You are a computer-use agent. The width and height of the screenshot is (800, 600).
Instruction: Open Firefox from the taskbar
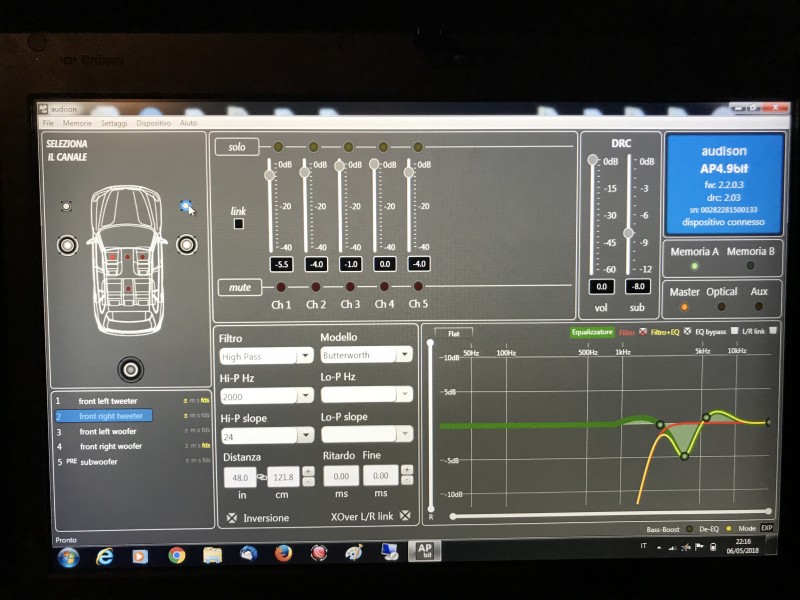pyautogui.click(x=283, y=554)
